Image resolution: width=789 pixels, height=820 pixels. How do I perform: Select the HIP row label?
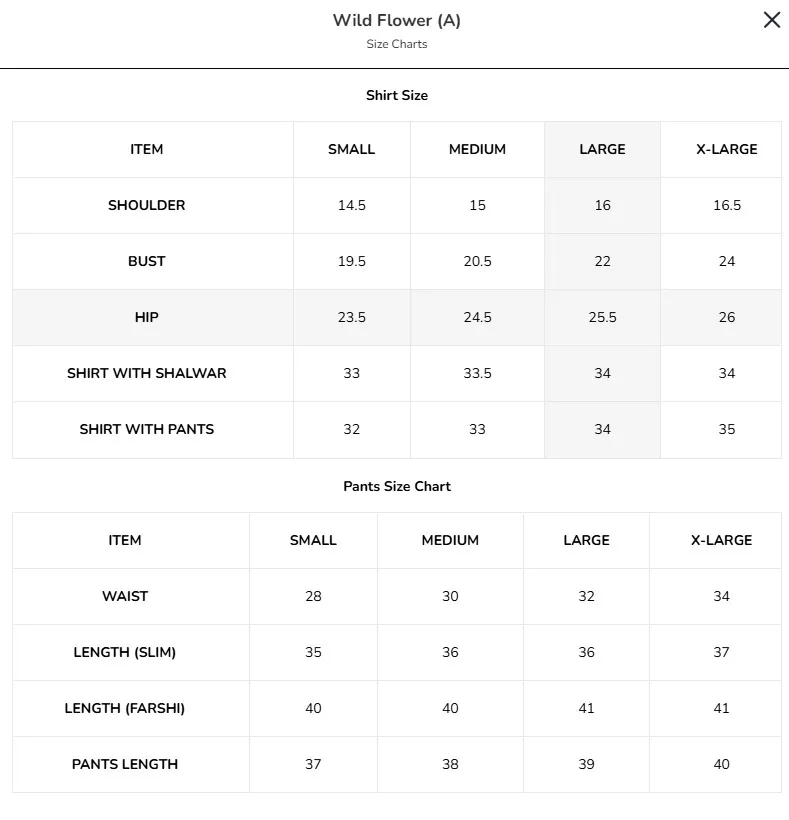tap(146, 317)
